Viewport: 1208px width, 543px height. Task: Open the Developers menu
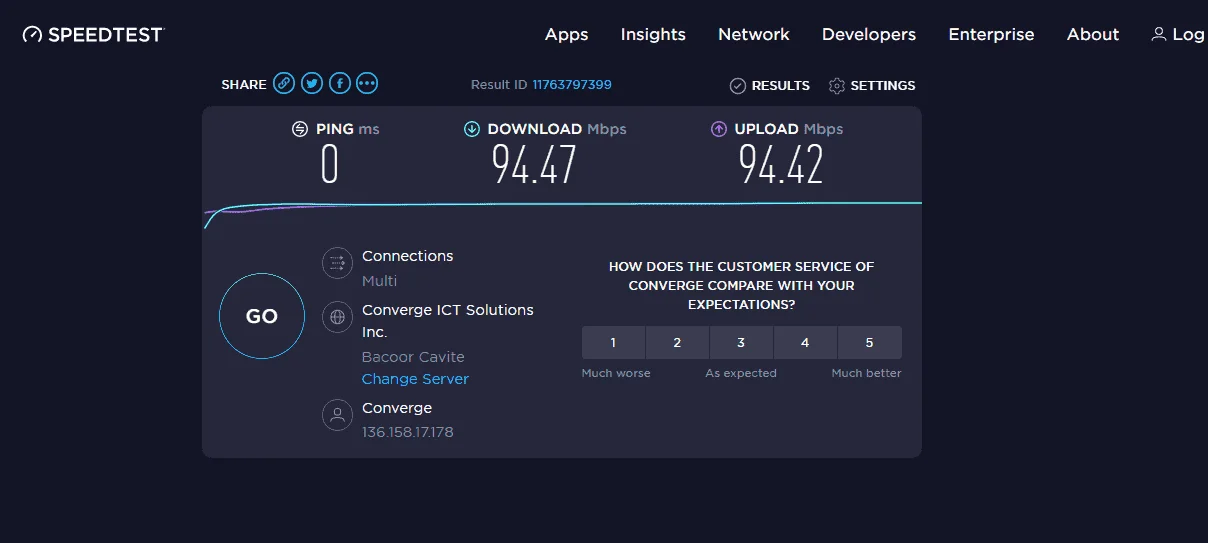click(x=869, y=34)
